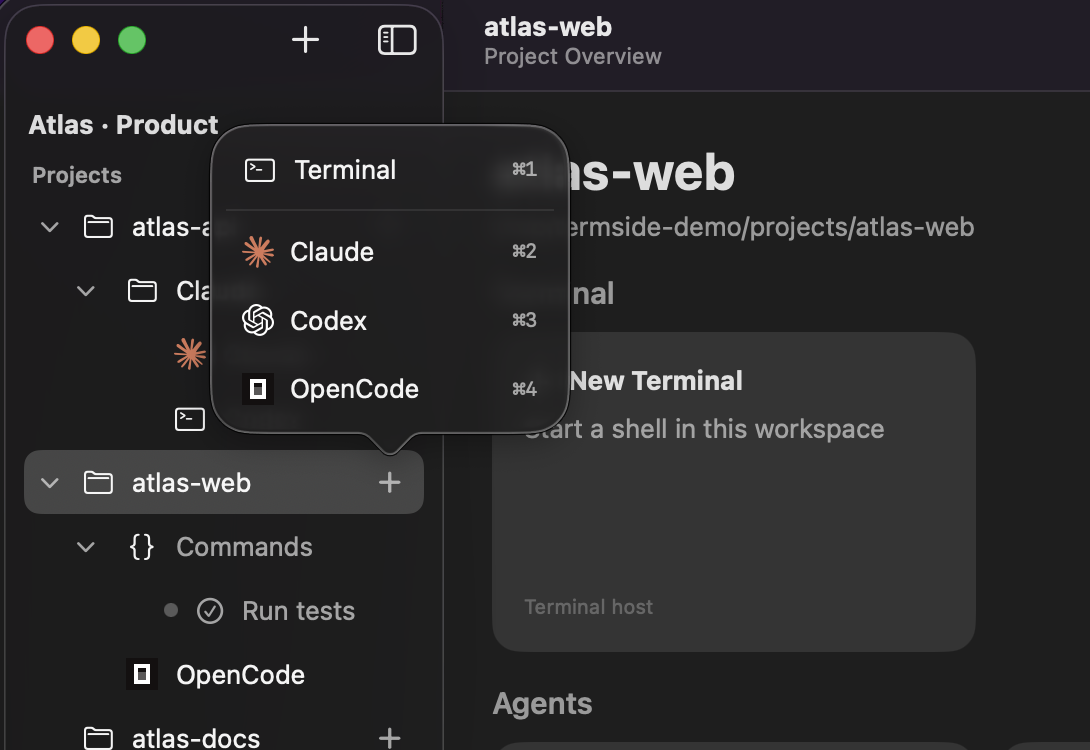
Task: Collapse the atlas-web project chevron
Action: (49, 482)
